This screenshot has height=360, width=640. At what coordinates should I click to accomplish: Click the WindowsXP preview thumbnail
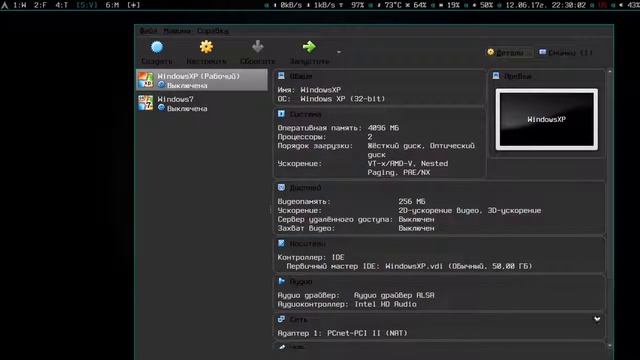tap(547, 119)
